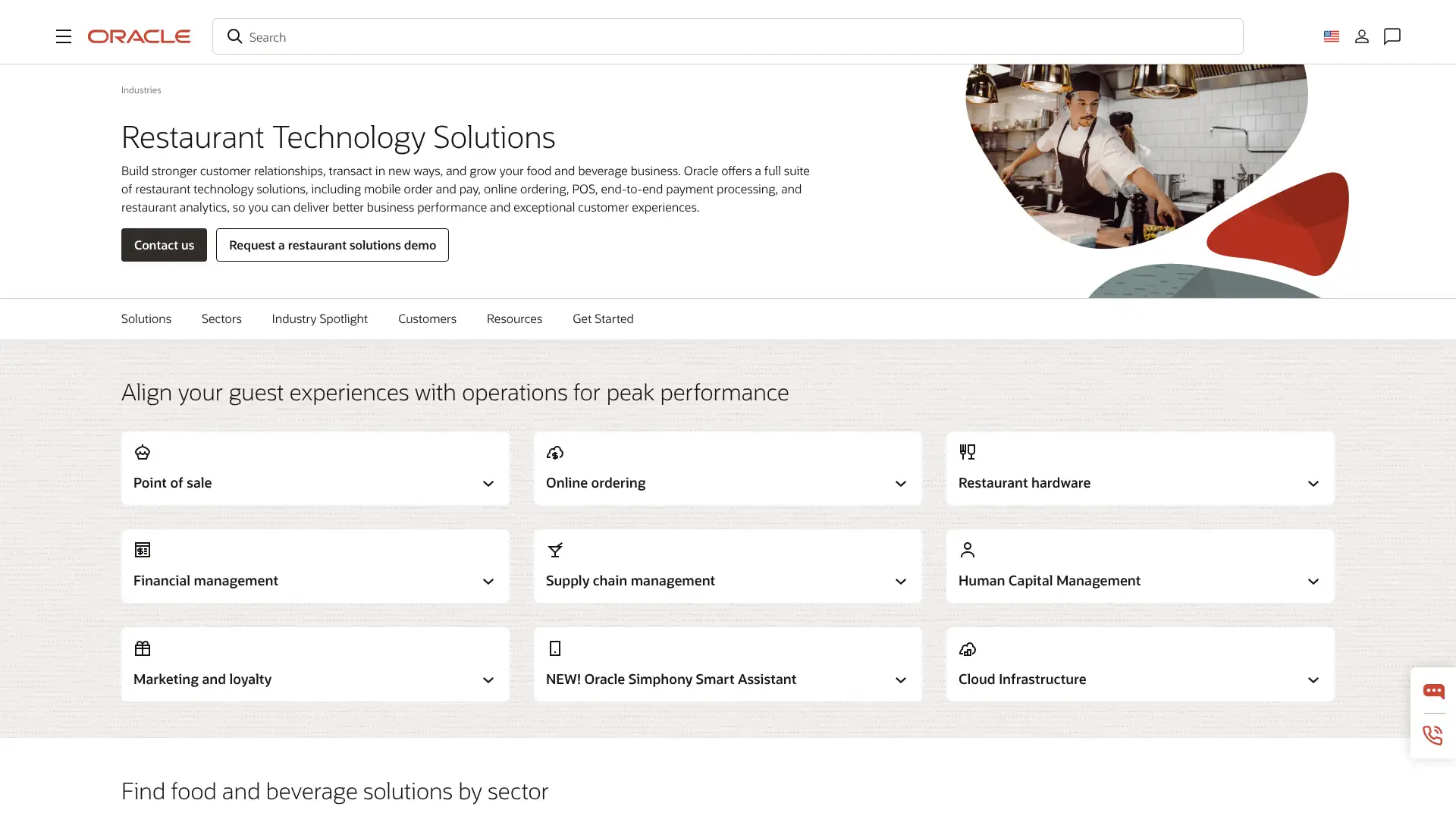The image size is (1456, 819).
Task: Open the hamburger navigation menu
Action: [x=64, y=36]
